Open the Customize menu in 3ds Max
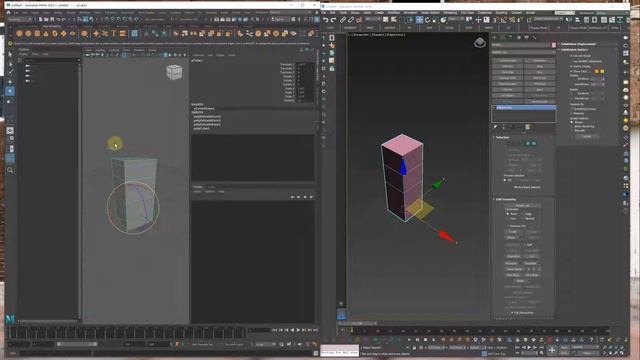This screenshot has height=360, width=640. click(x=484, y=13)
